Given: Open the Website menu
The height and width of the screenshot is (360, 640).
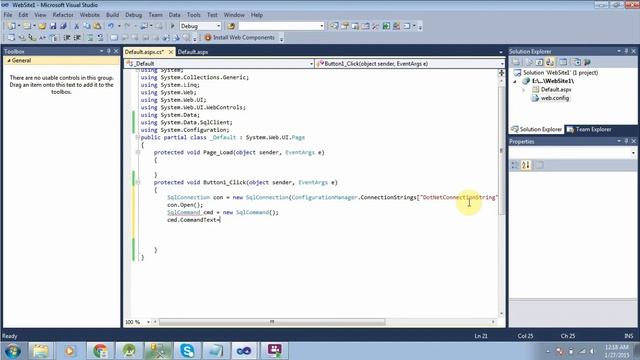Looking at the screenshot, I should click(90, 15).
